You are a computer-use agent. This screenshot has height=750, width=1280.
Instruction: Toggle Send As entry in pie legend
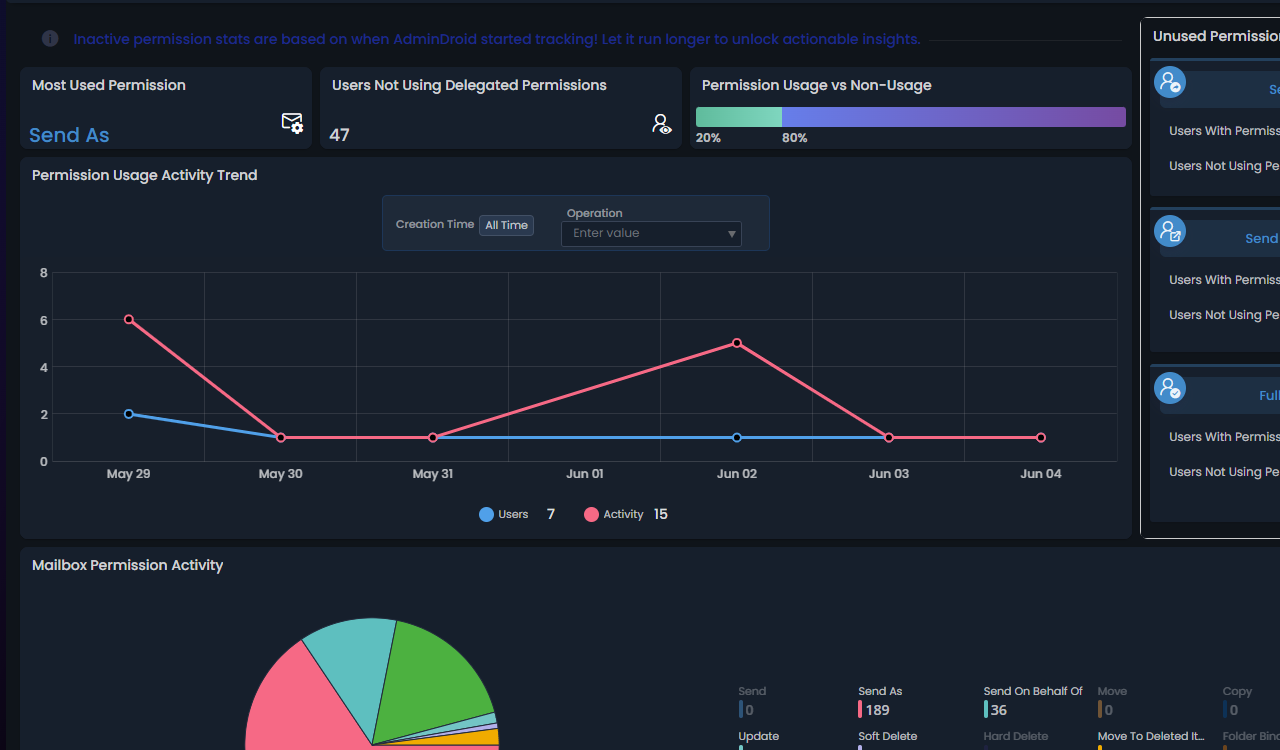[879, 691]
